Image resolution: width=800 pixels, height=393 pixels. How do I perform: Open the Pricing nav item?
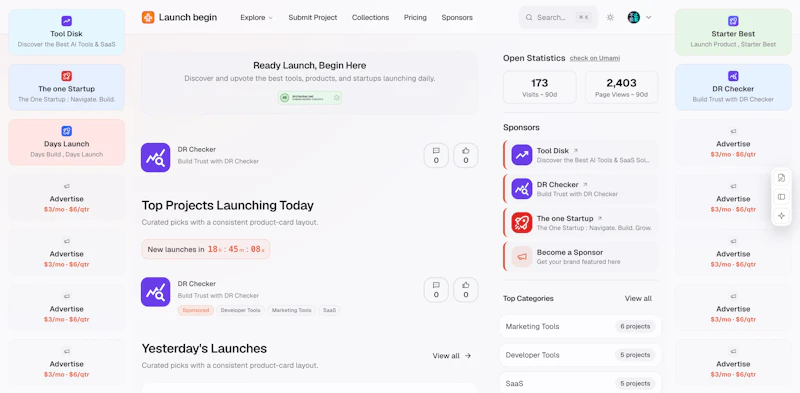point(415,17)
